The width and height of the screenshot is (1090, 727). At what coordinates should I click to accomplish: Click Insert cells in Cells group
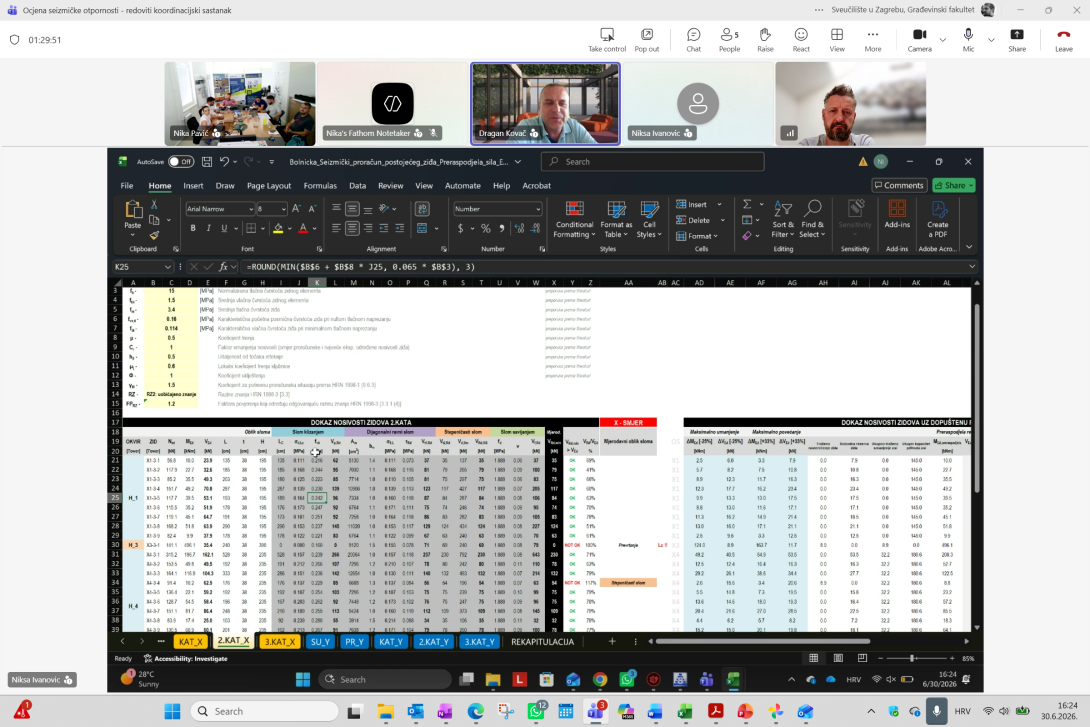[692, 204]
